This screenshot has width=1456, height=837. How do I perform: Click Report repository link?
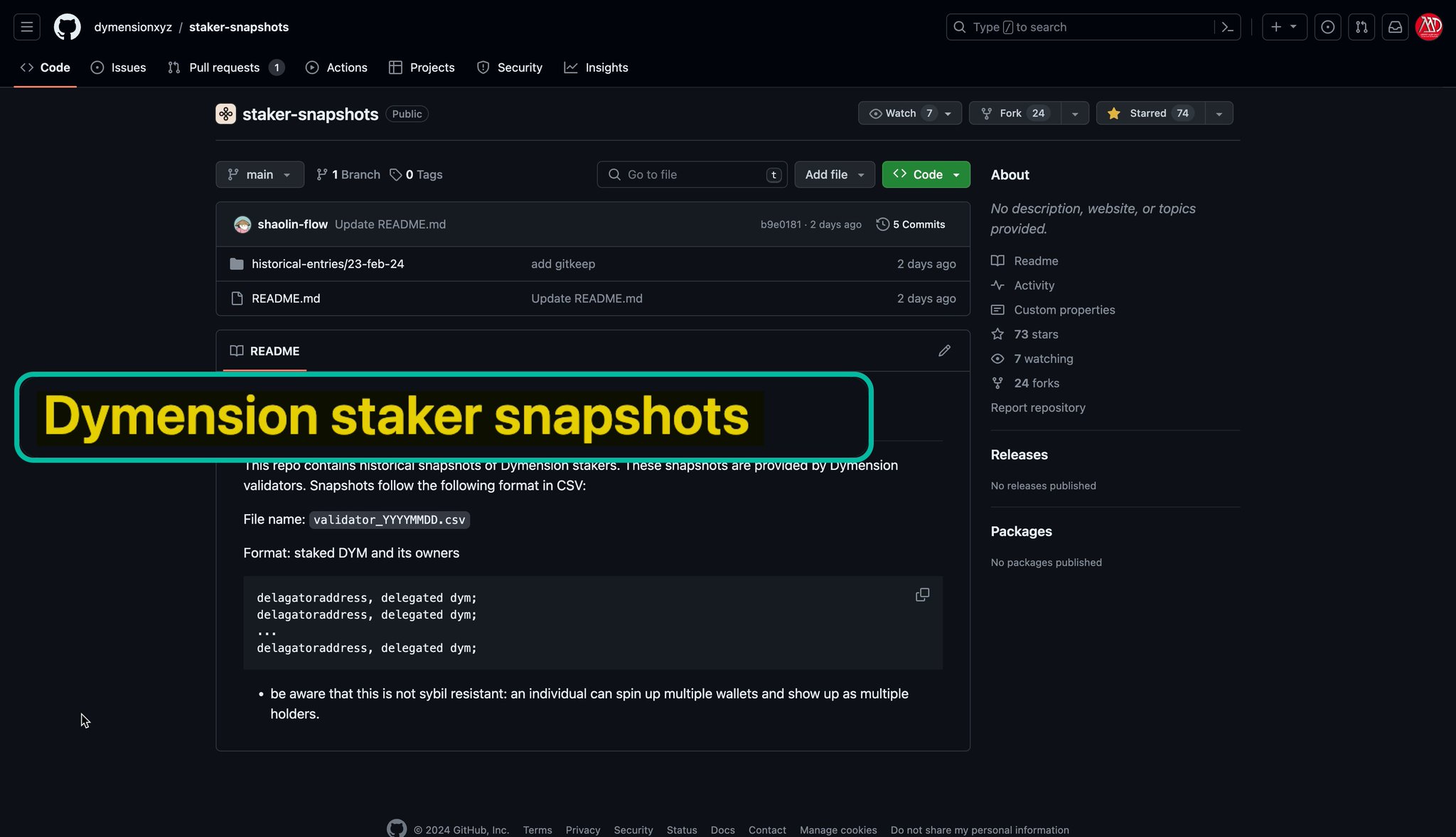point(1038,407)
